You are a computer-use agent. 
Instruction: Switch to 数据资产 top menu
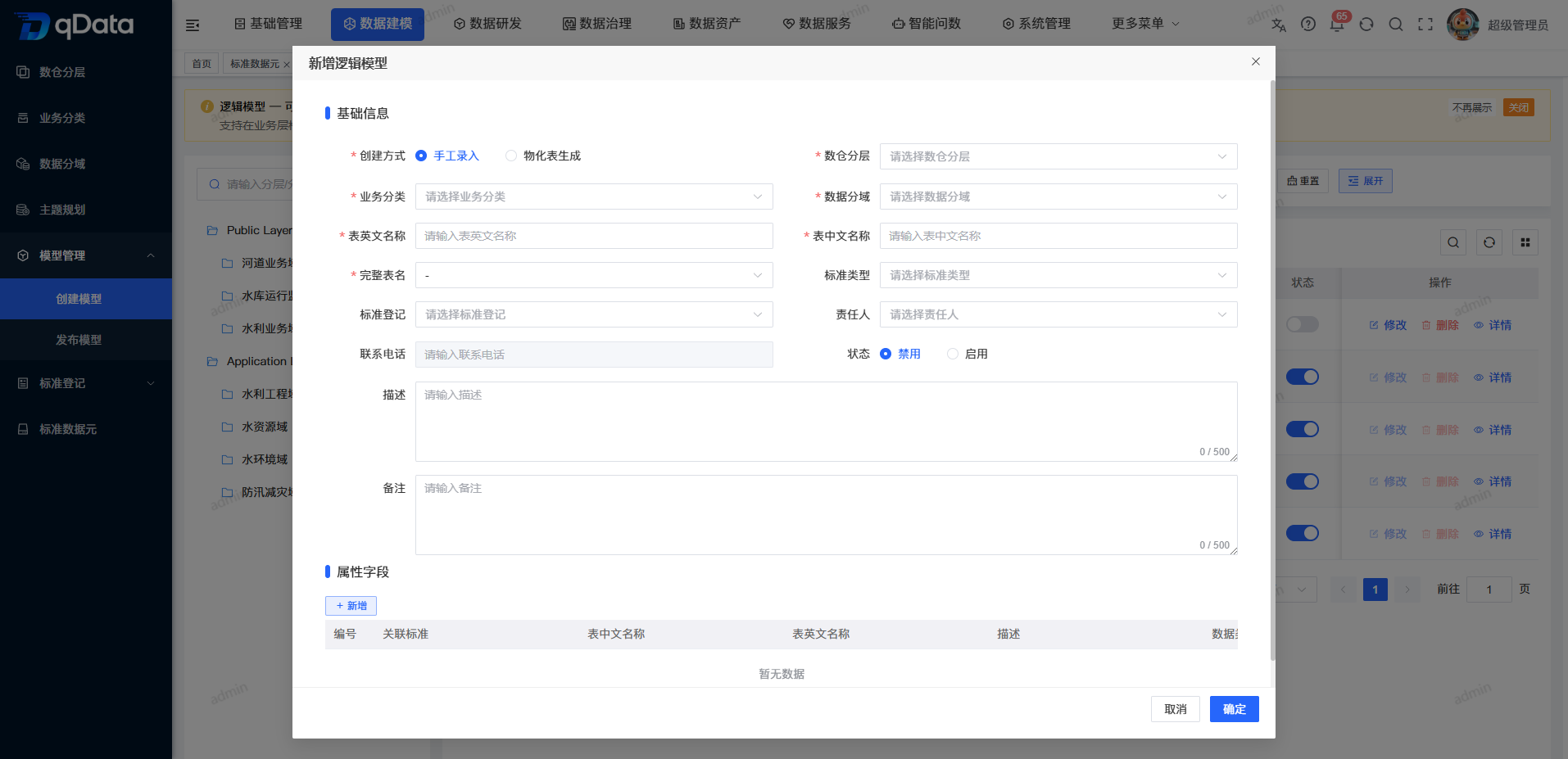707,24
